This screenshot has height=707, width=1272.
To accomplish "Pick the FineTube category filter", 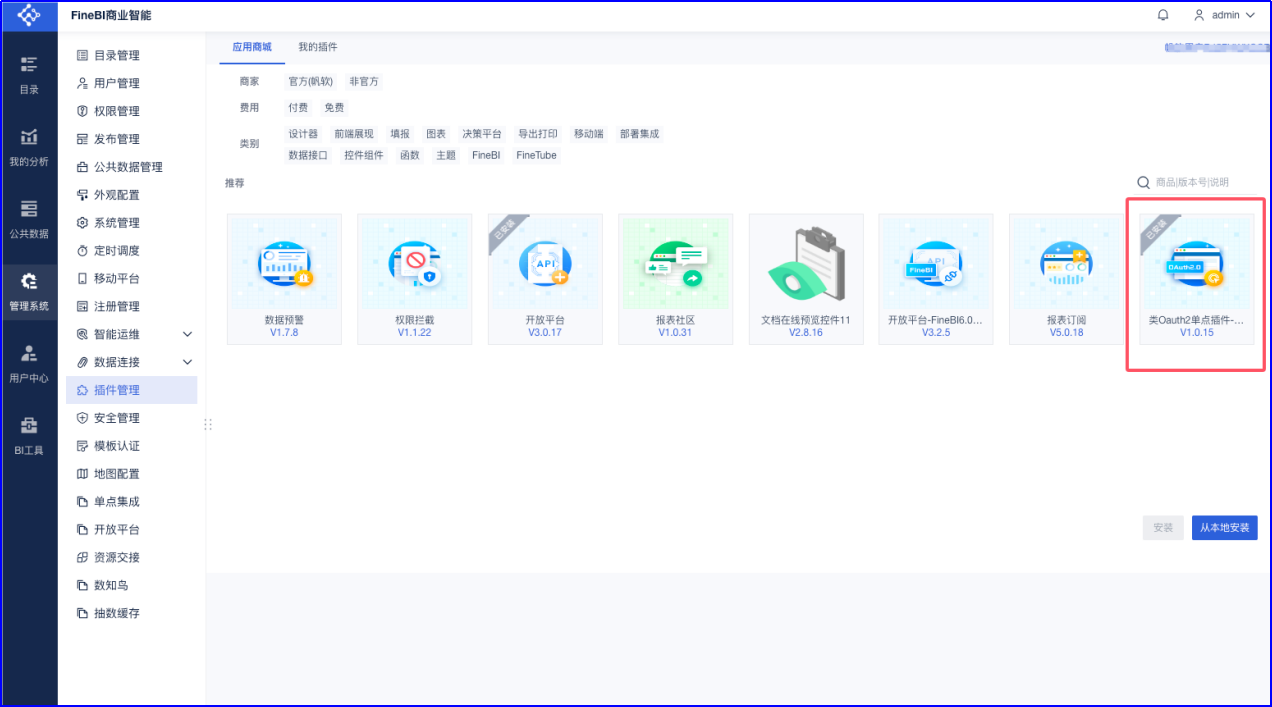I will click(537, 155).
